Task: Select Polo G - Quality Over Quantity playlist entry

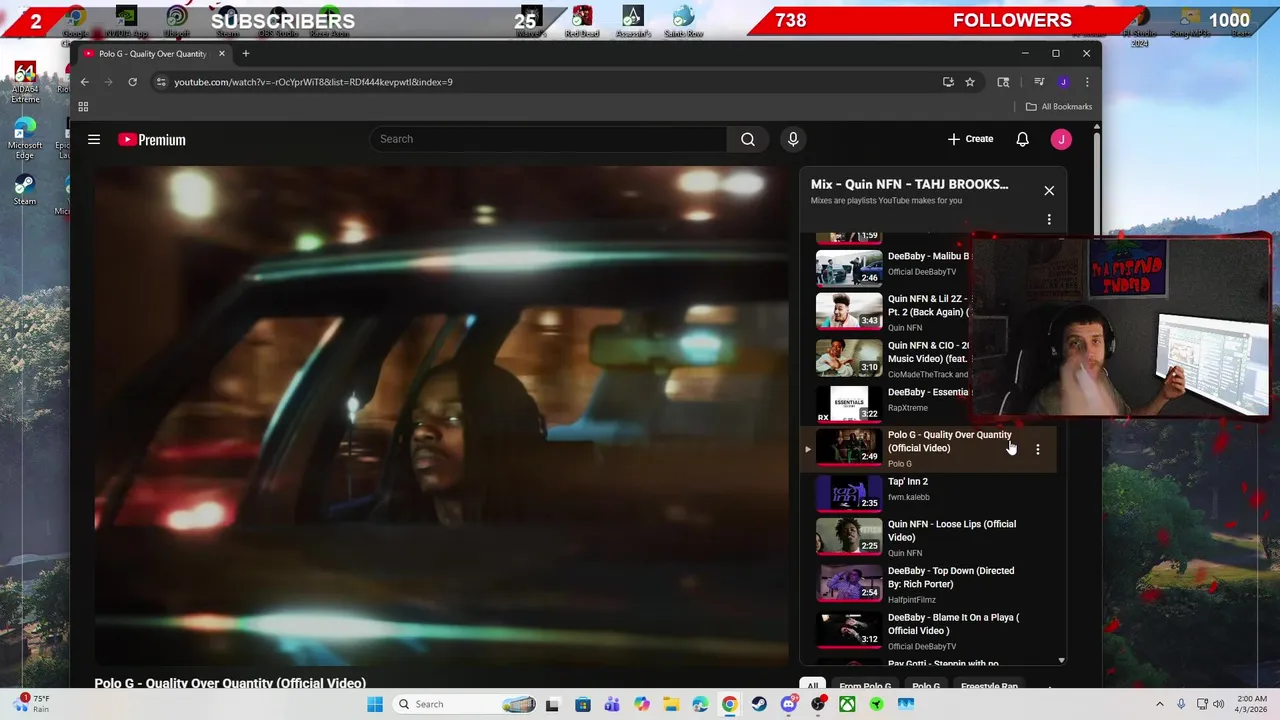Action: 930,449
